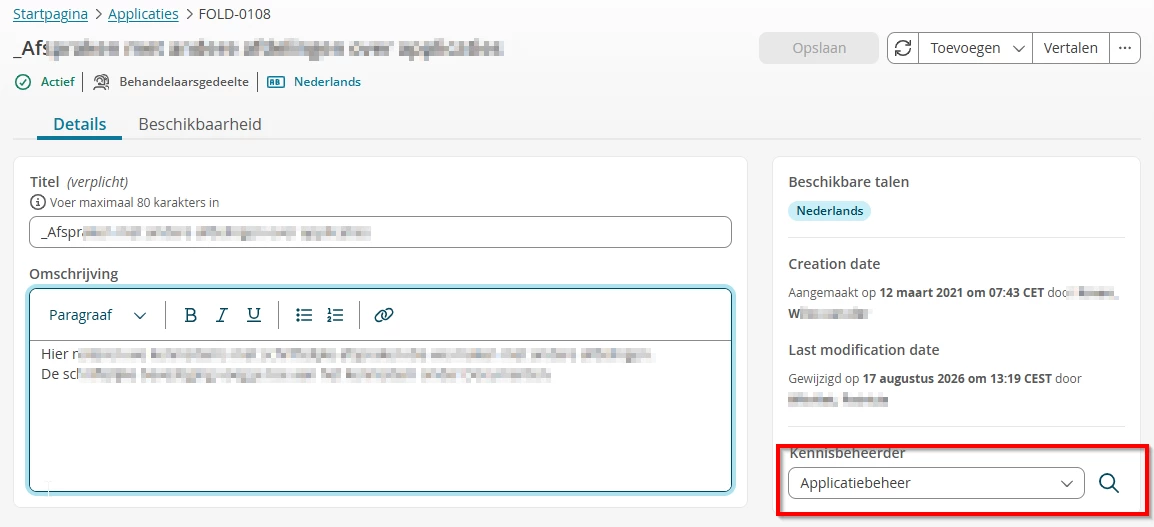Open the Paragraaf style dropdown
Image resolution: width=1154 pixels, height=527 pixels.
coord(97,315)
